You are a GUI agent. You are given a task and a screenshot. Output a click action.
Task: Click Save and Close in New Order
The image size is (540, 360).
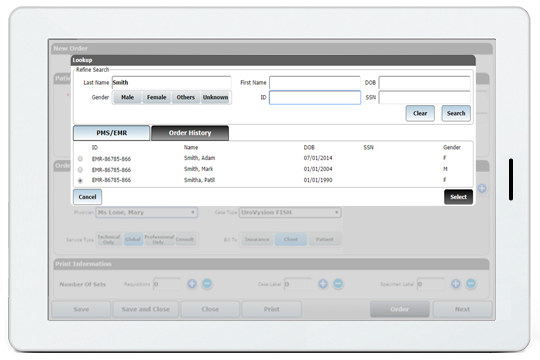pos(146,309)
